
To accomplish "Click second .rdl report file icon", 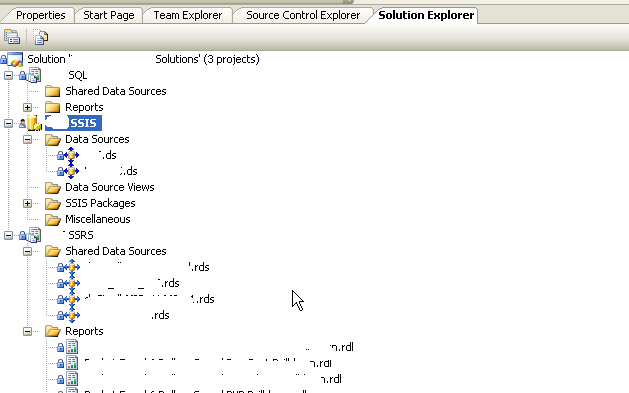I will point(72,363).
